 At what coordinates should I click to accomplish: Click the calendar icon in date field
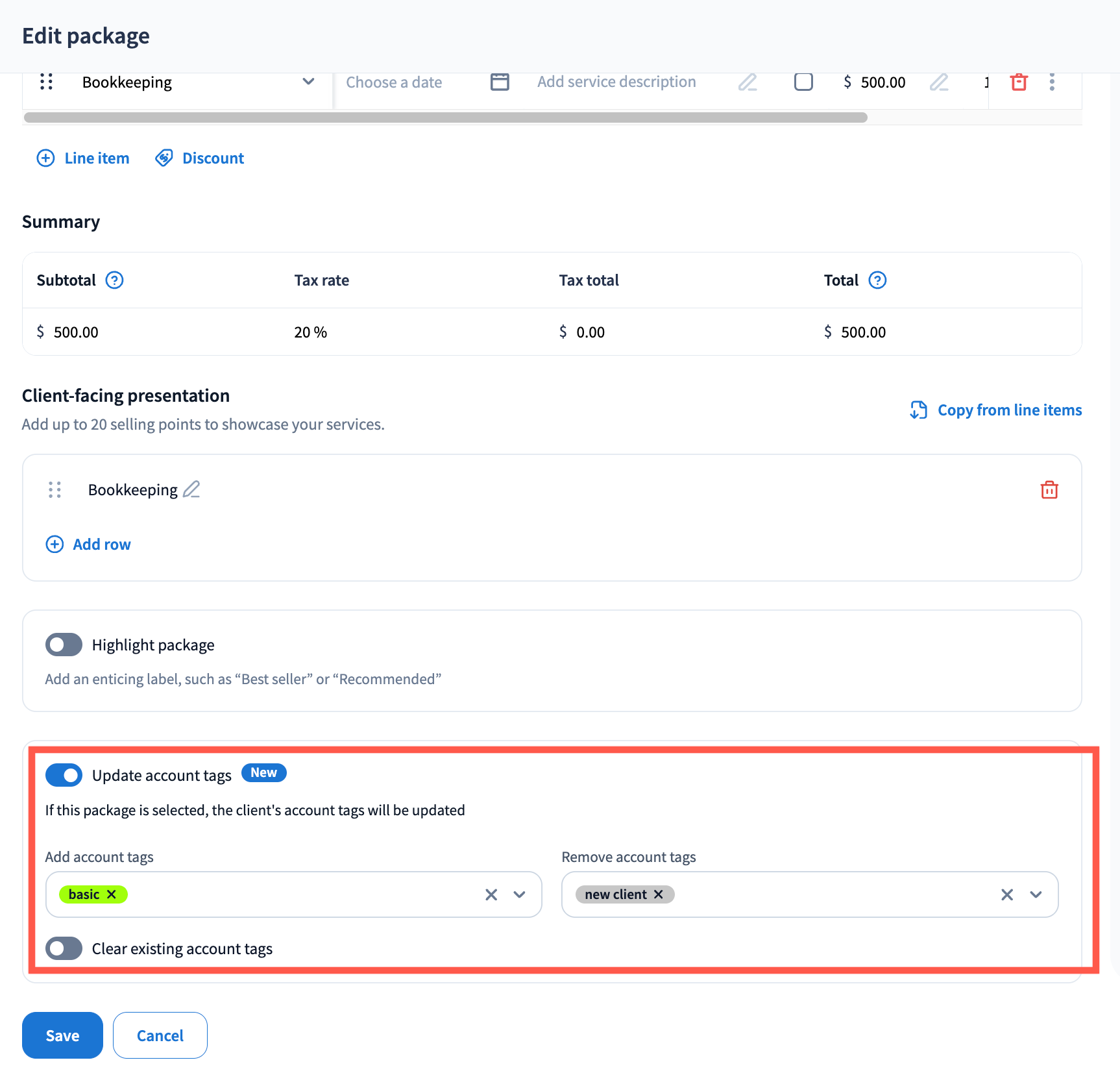(499, 82)
